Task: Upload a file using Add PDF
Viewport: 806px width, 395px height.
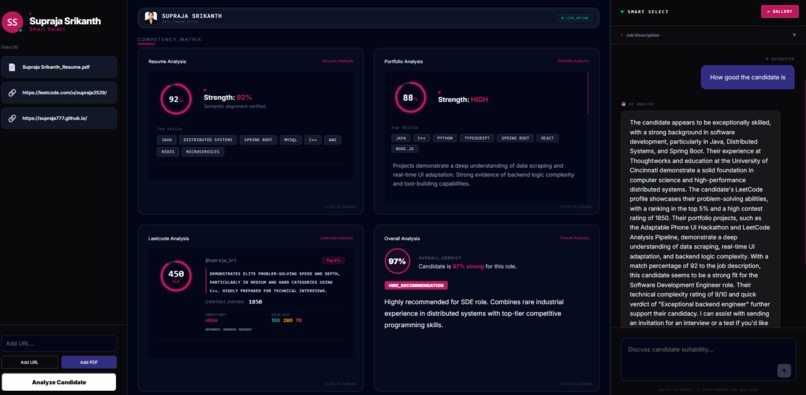Action: click(x=89, y=362)
